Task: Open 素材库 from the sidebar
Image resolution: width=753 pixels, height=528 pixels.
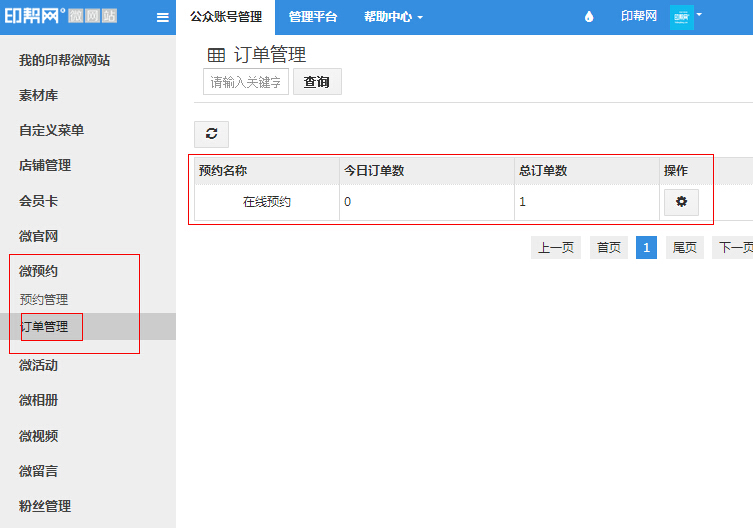Action: tap(38, 96)
